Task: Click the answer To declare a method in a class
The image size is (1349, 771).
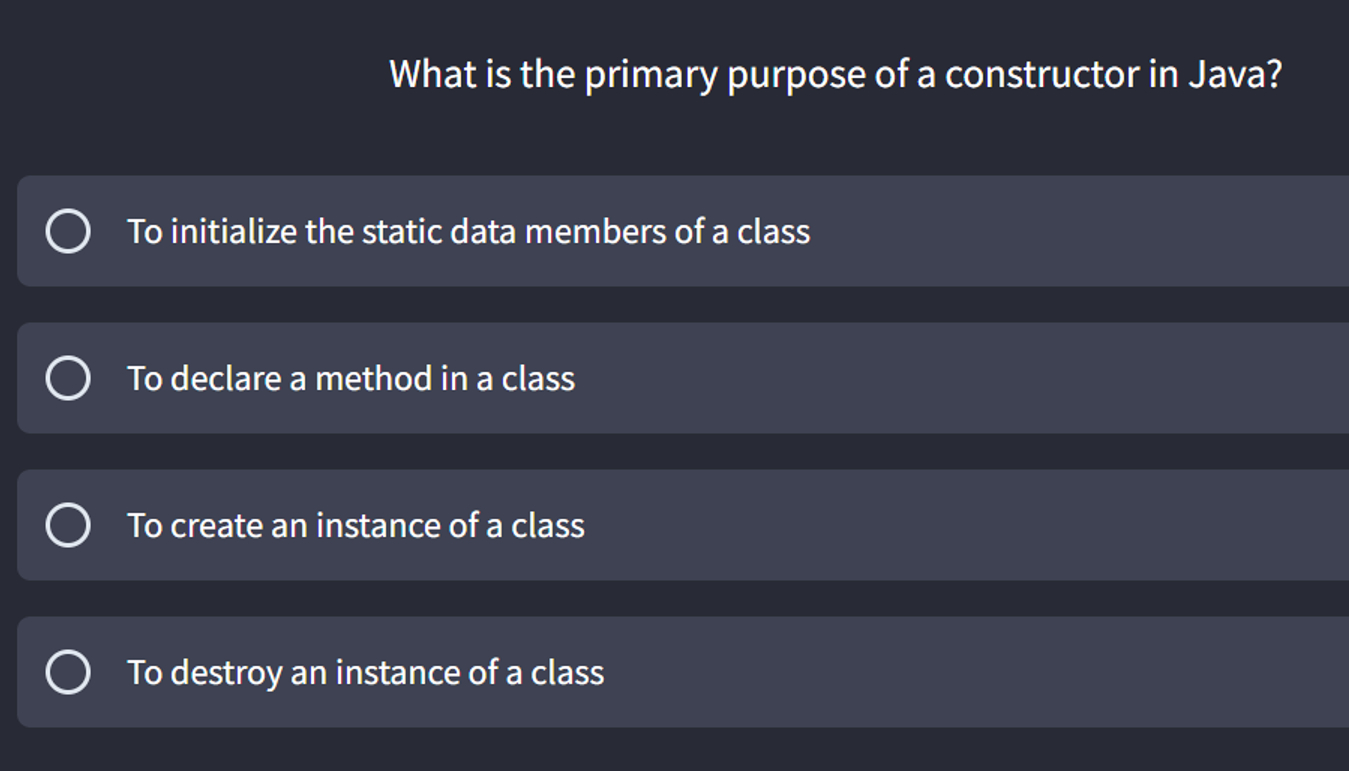Action: pos(351,378)
